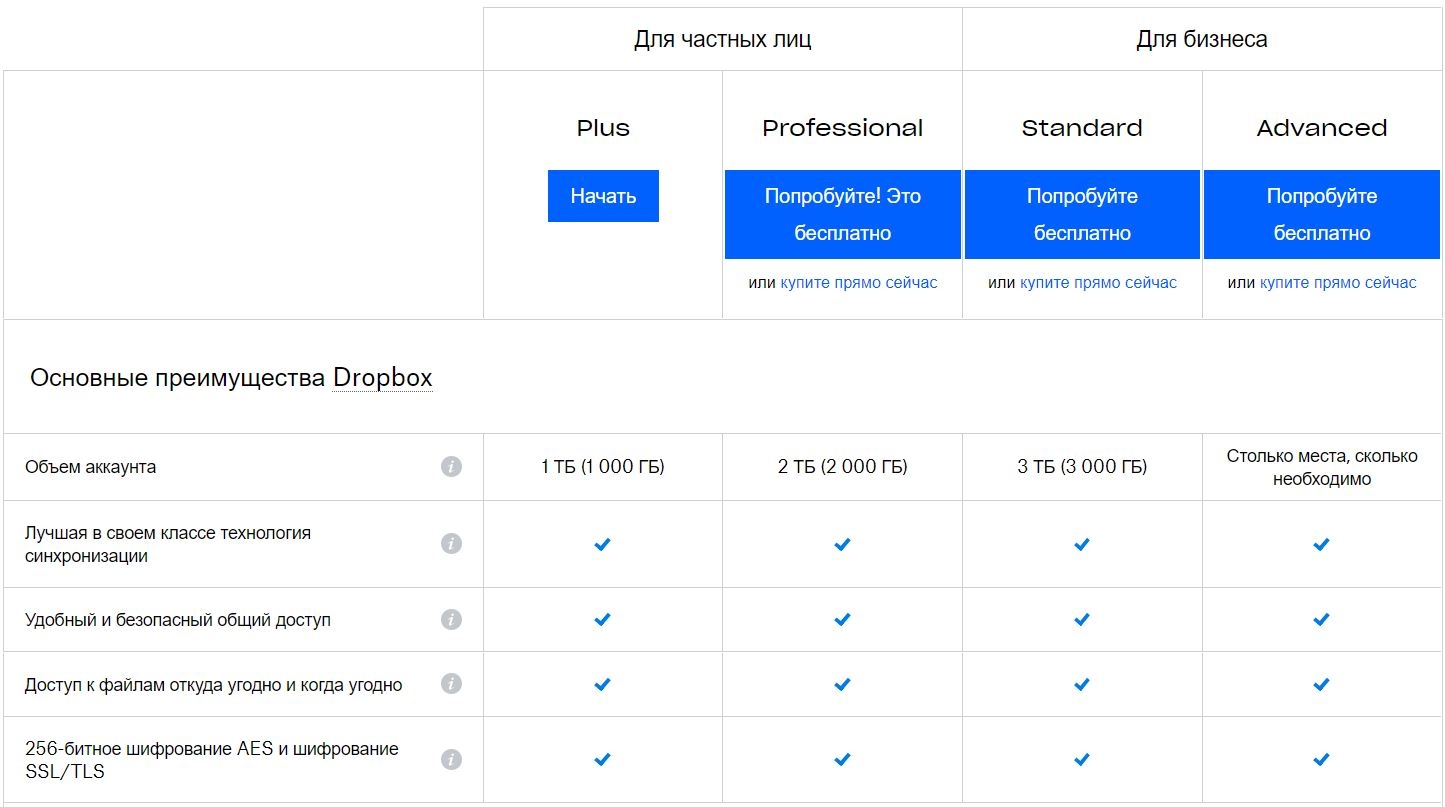Image resolution: width=1445 pixels, height=807 pixels.
Task: Click Plus checkmark in общий доступ row
Action: pyautogui.click(x=602, y=620)
